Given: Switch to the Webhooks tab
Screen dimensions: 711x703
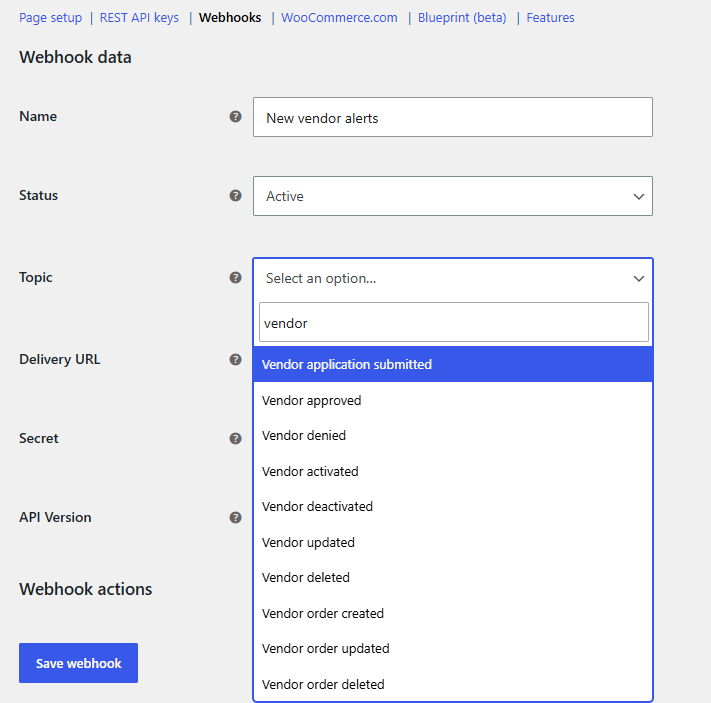Looking at the screenshot, I should [230, 18].
